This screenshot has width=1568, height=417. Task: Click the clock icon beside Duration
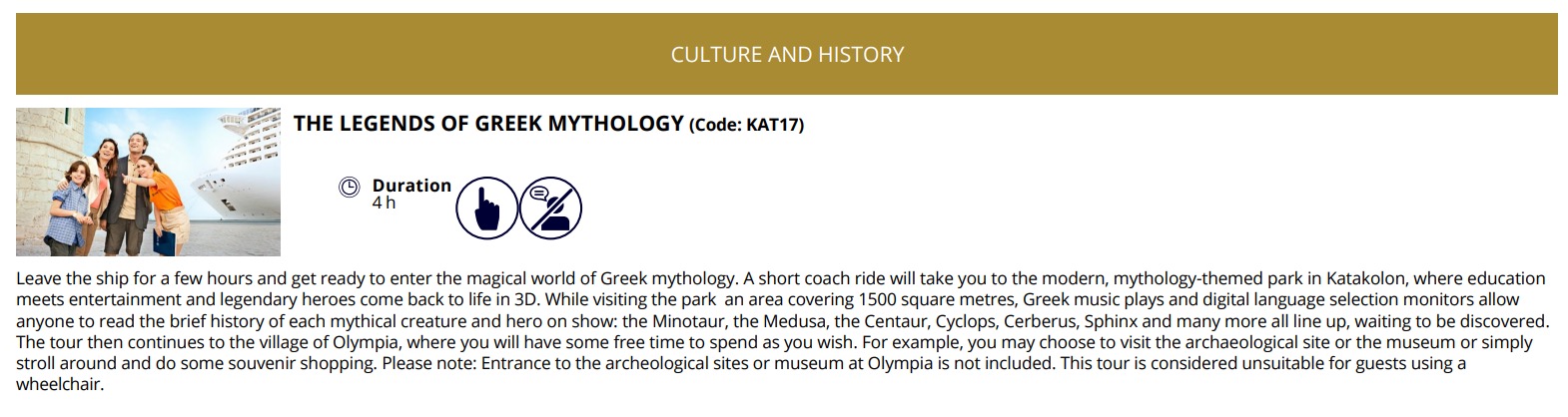349,186
